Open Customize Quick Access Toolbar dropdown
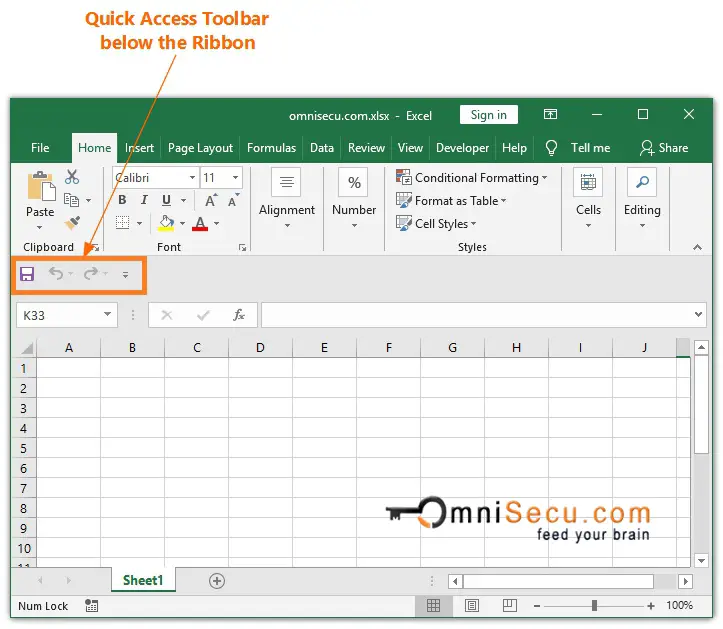The width and height of the screenshot is (723, 629). (x=125, y=275)
